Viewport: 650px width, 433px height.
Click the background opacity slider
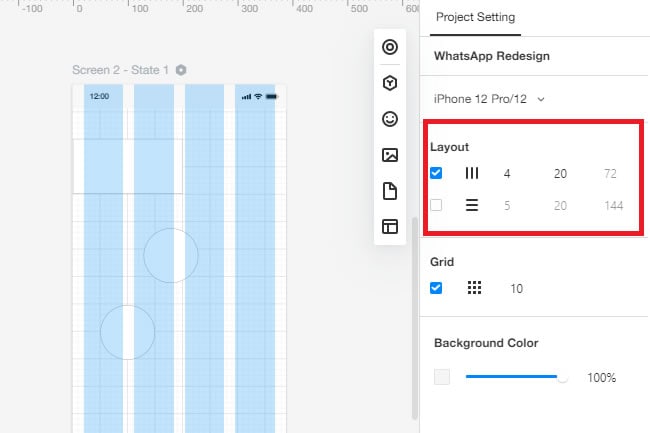coord(516,377)
